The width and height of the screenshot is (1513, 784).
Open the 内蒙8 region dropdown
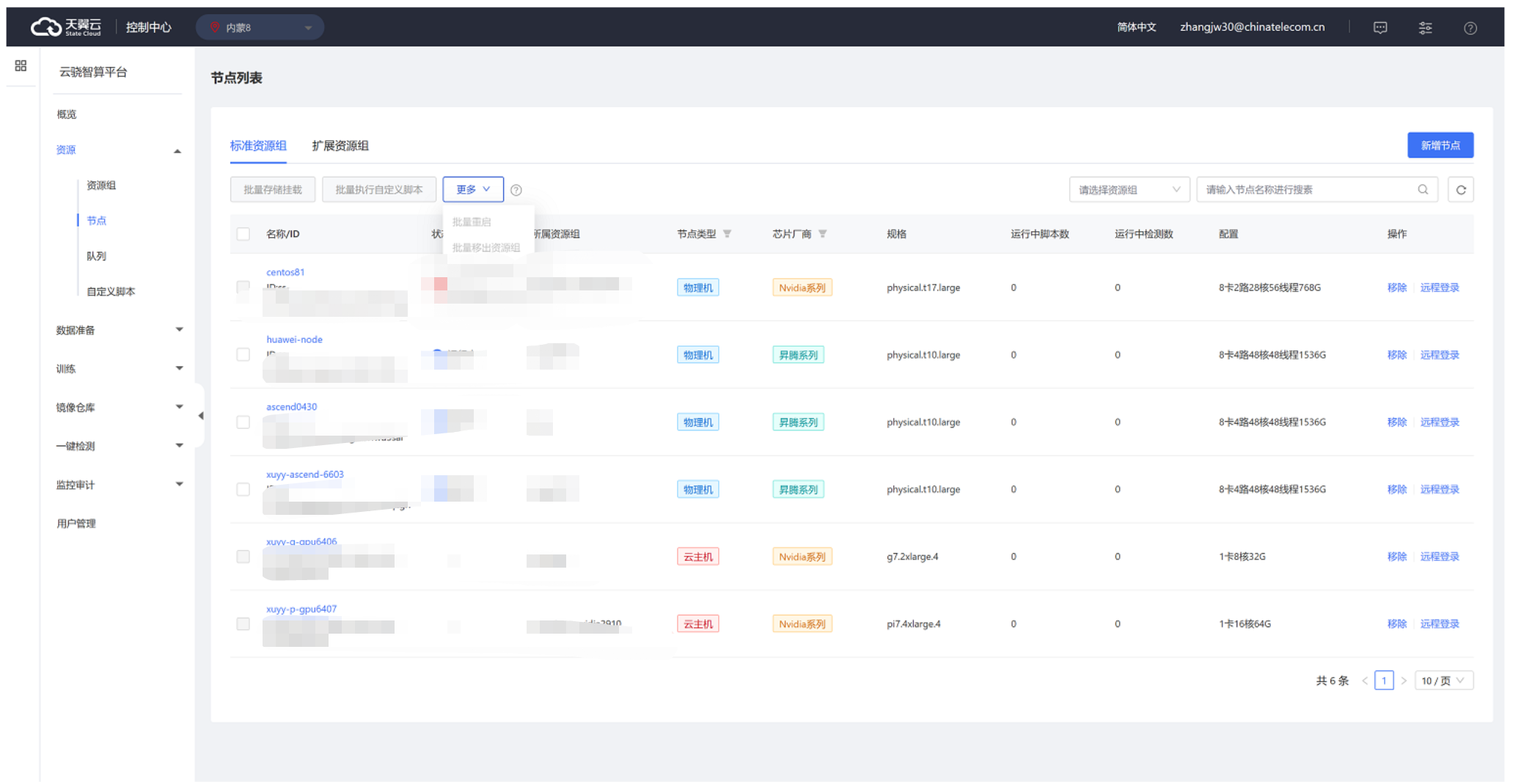260,27
